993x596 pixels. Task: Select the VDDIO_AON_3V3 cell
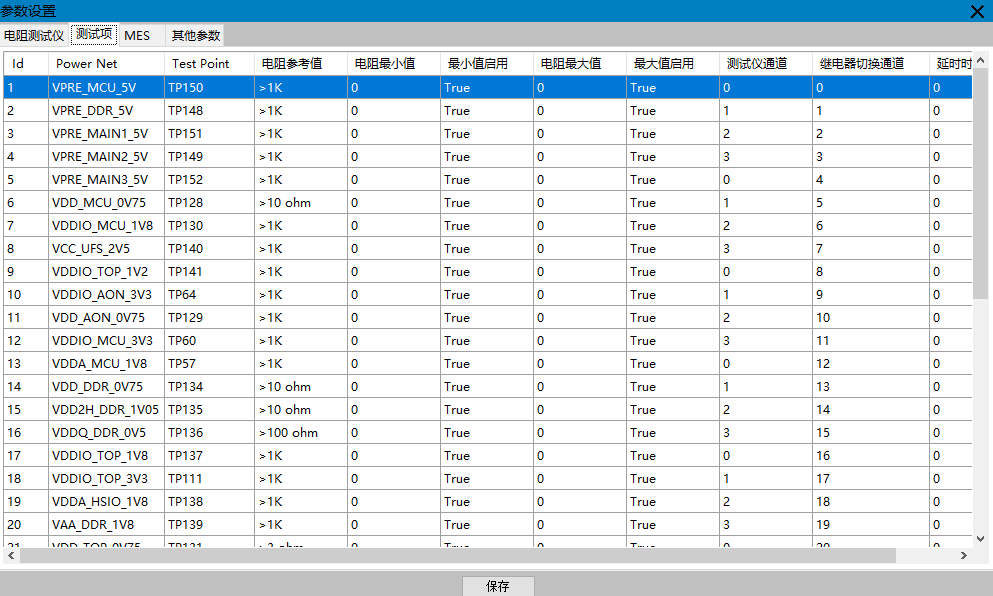106,295
